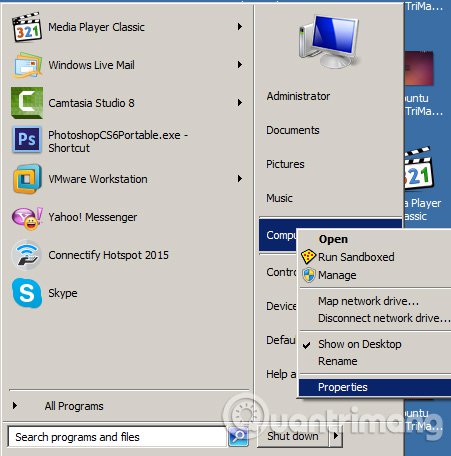Expand the Camtasia Studio 8 submenu arrow
The width and height of the screenshot is (451, 456).
click(240, 103)
